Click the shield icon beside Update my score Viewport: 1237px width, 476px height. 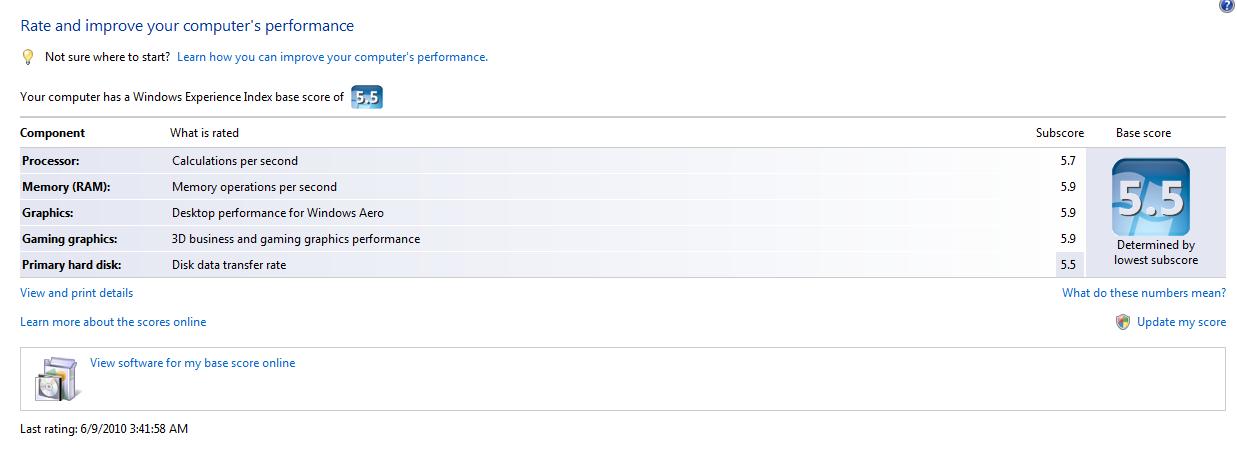1123,322
